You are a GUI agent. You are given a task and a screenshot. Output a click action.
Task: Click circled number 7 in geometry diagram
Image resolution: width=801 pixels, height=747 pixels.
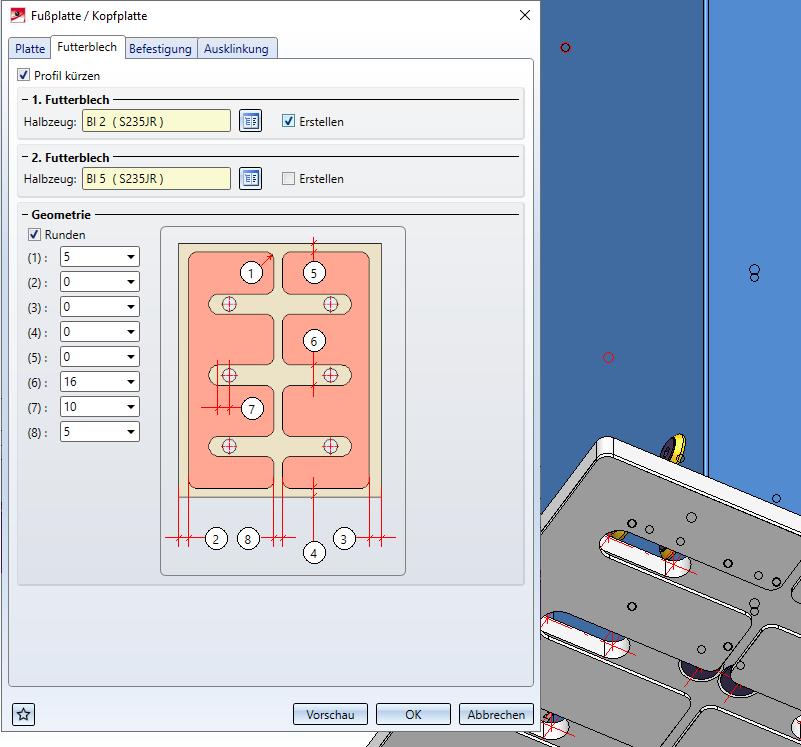[x=252, y=408]
